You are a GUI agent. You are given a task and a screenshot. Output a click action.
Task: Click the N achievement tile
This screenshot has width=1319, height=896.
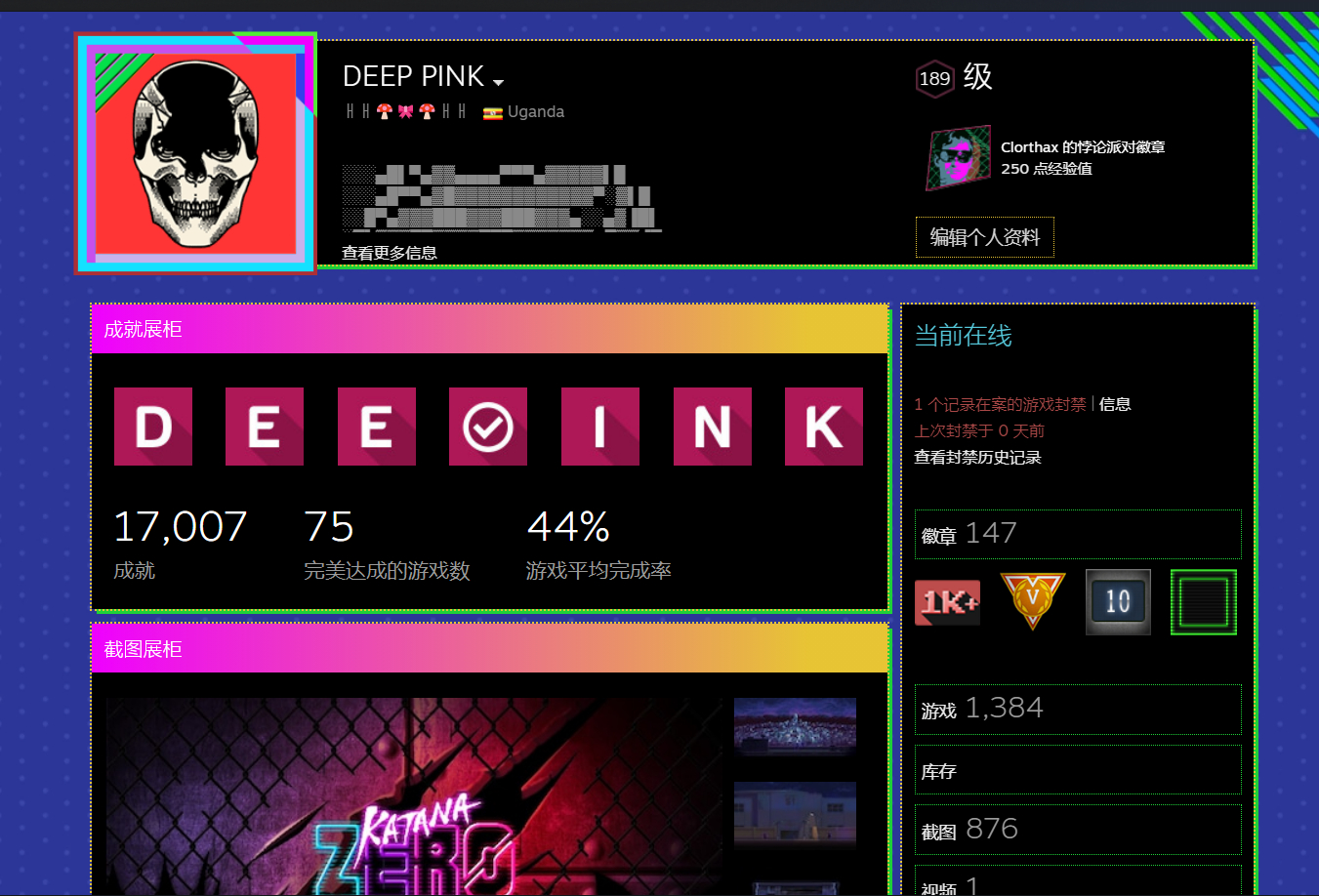coord(713,427)
